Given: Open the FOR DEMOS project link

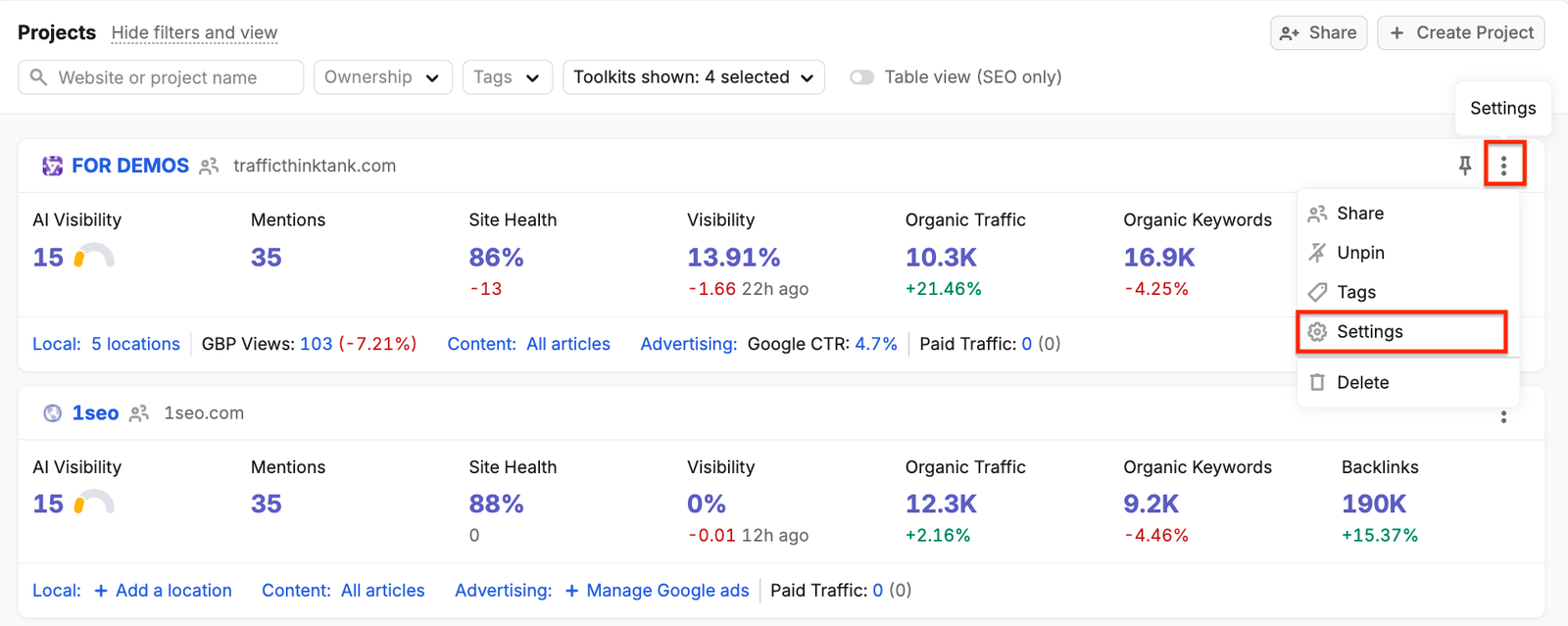Looking at the screenshot, I should [x=130, y=166].
